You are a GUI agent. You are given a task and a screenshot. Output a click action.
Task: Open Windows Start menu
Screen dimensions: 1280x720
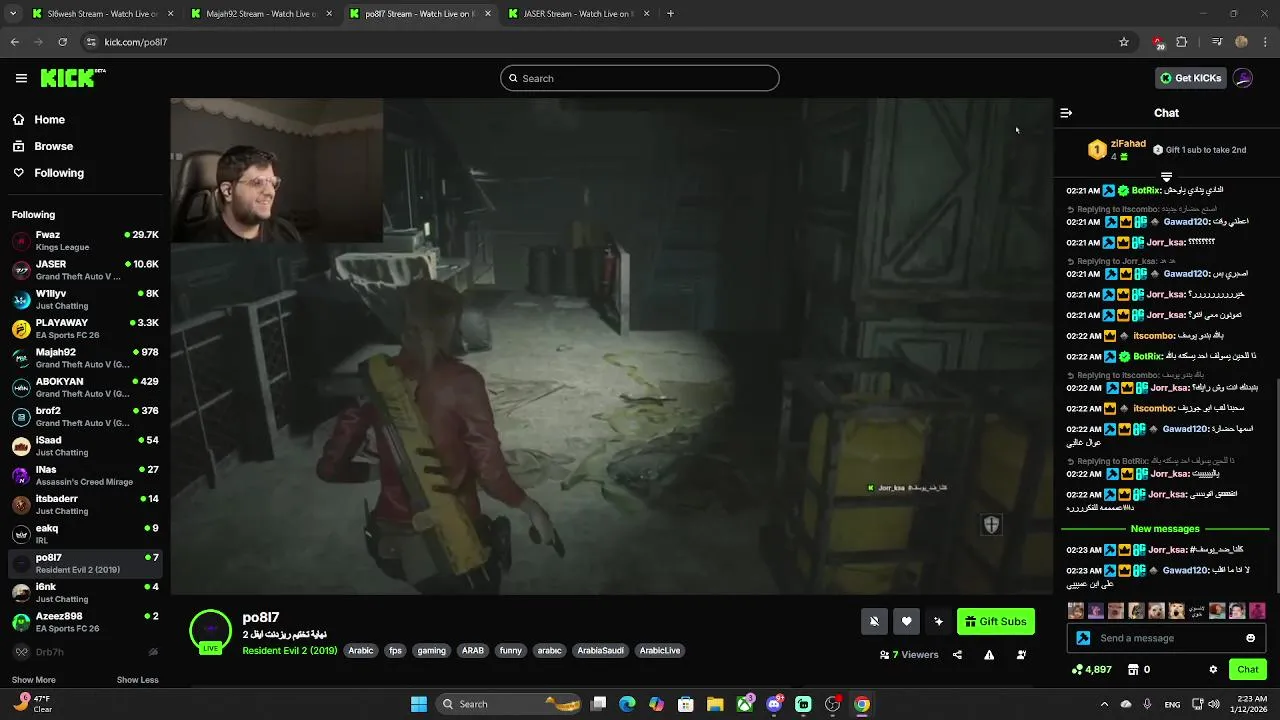click(x=419, y=704)
